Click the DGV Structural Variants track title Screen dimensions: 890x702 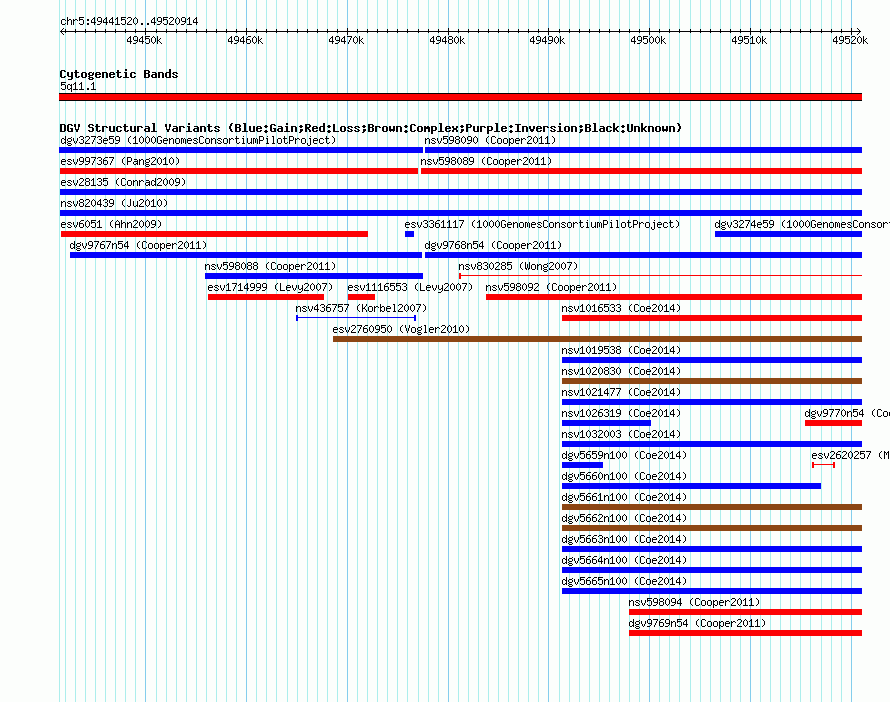(371, 128)
